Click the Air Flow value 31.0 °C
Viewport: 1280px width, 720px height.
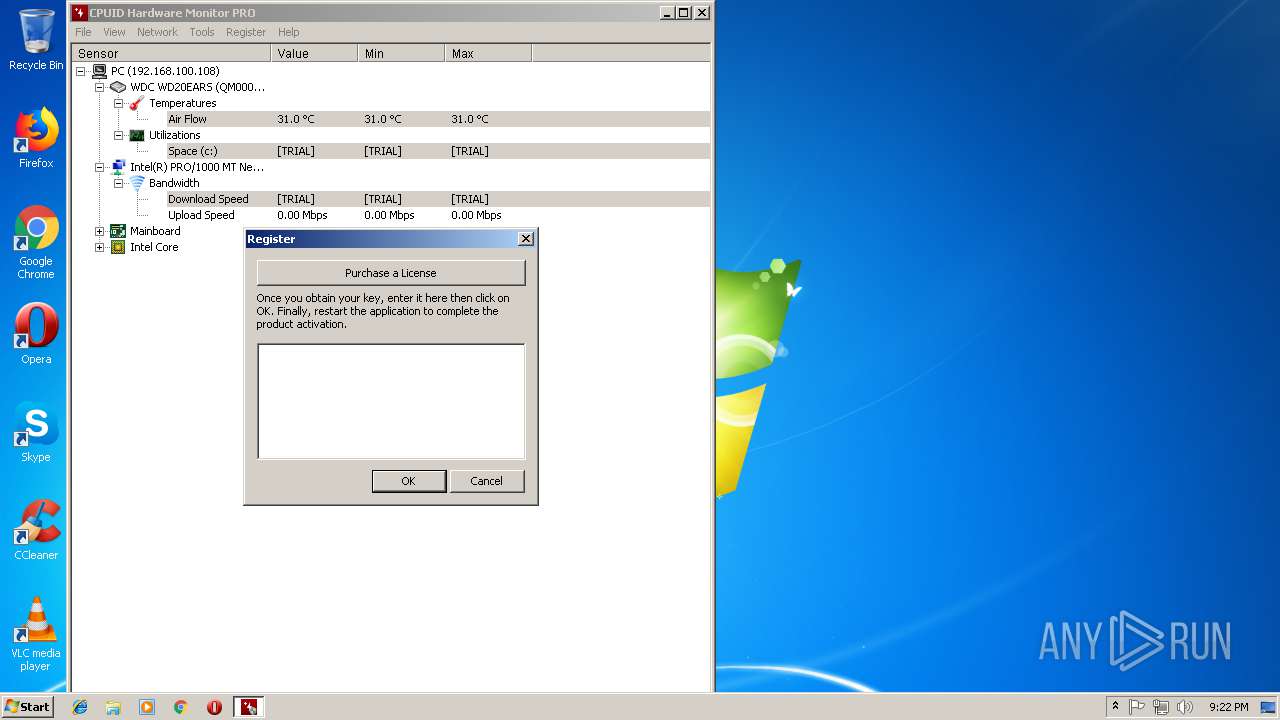[x=296, y=119]
